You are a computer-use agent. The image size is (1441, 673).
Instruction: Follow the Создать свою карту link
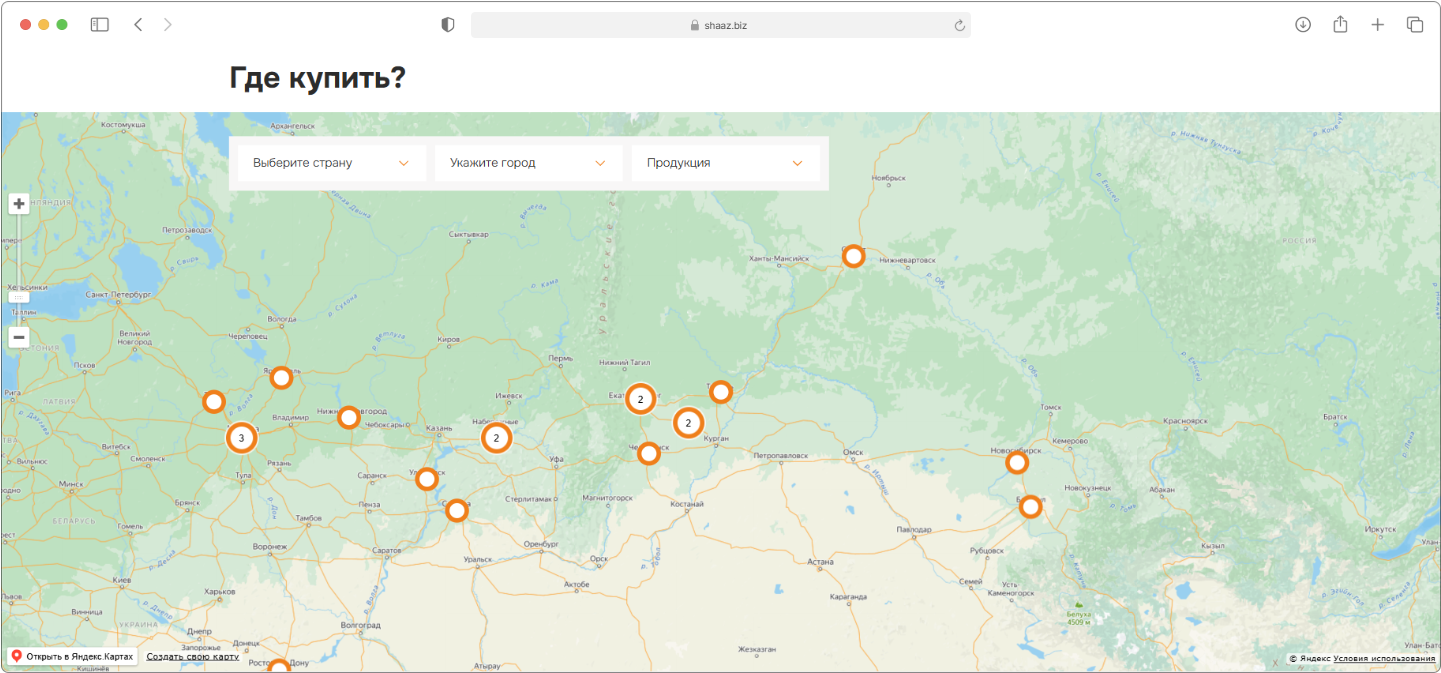pos(192,656)
